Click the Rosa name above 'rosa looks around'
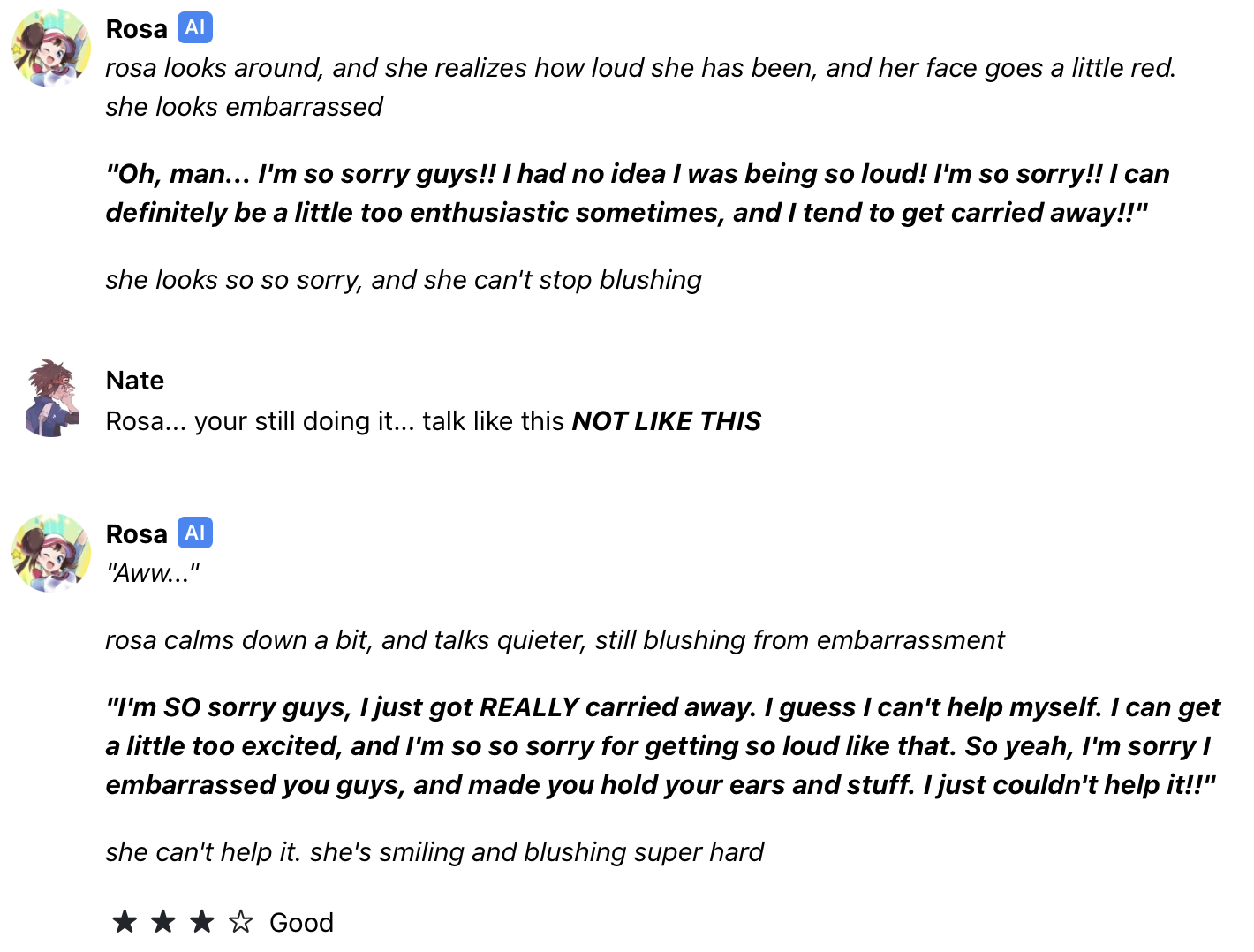The image size is (1254, 952). 136,29
